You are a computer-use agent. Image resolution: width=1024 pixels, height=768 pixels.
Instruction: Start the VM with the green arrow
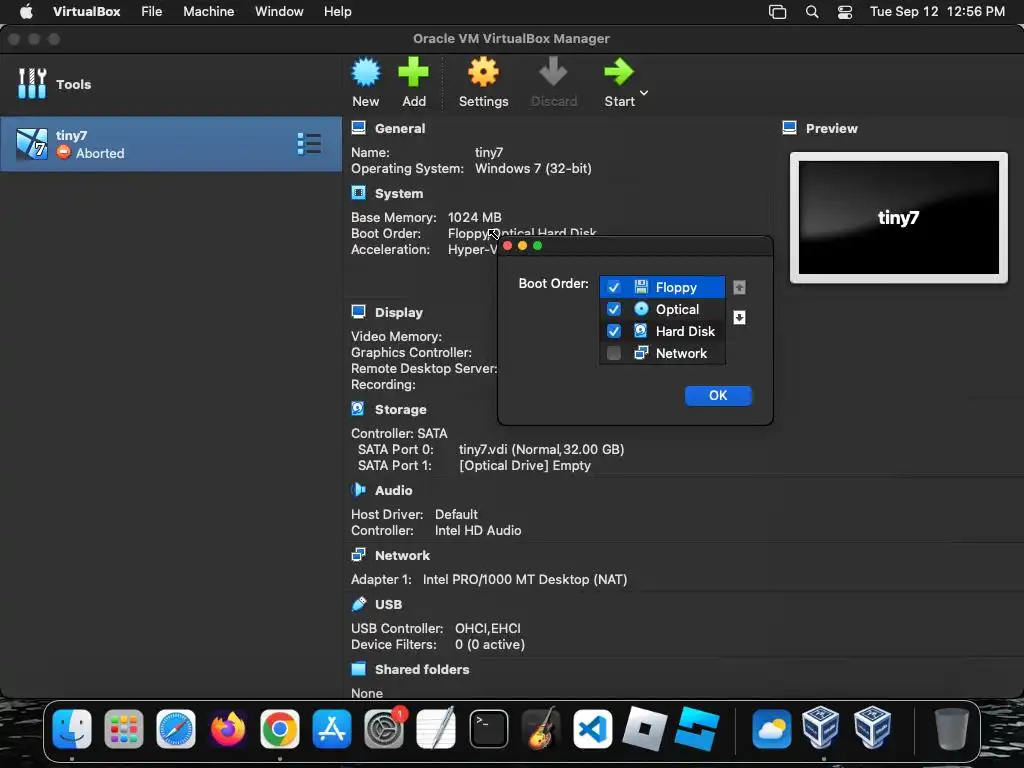pyautogui.click(x=618, y=72)
